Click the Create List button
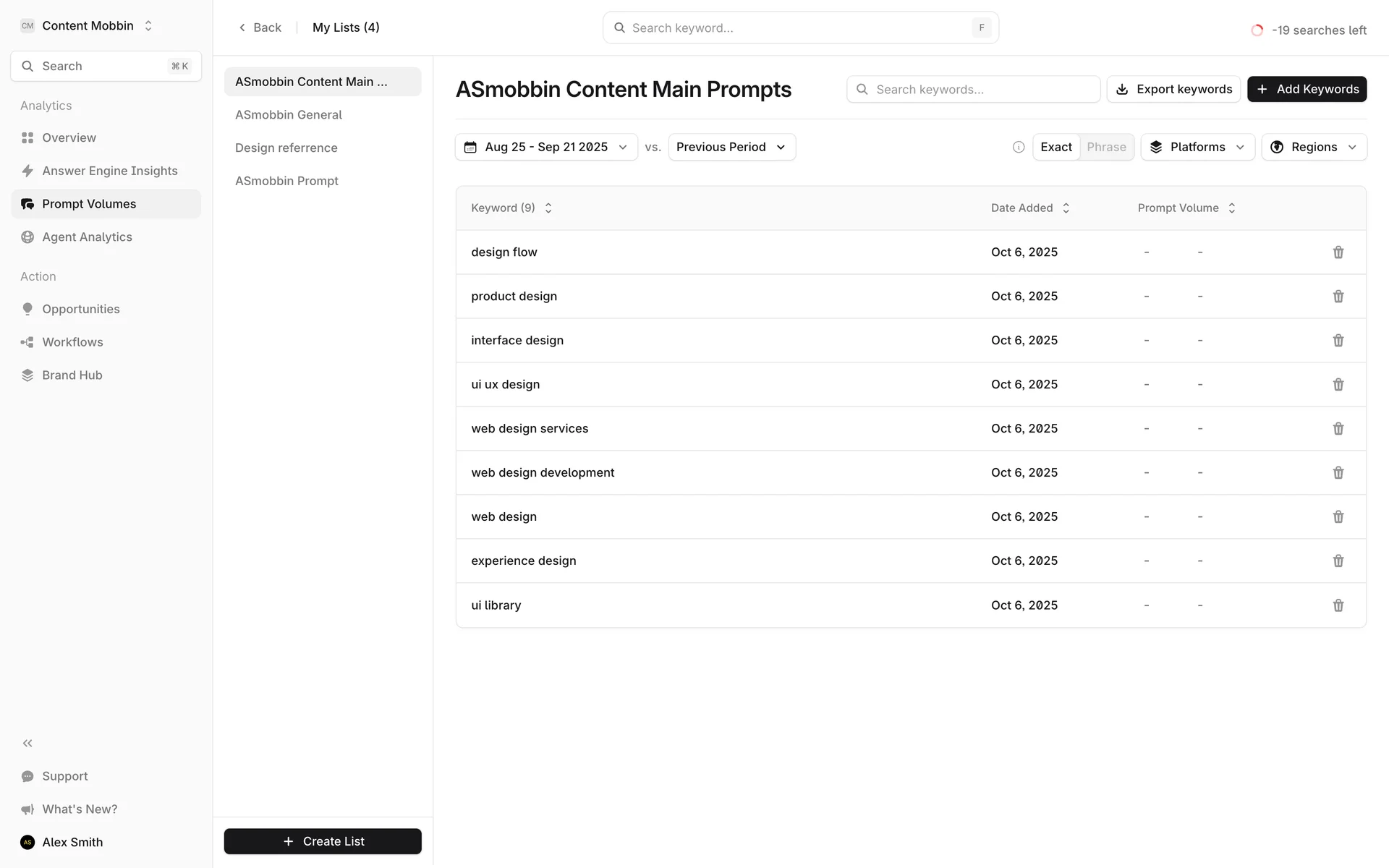The height and width of the screenshot is (868, 1389). [x=323, y=841]
